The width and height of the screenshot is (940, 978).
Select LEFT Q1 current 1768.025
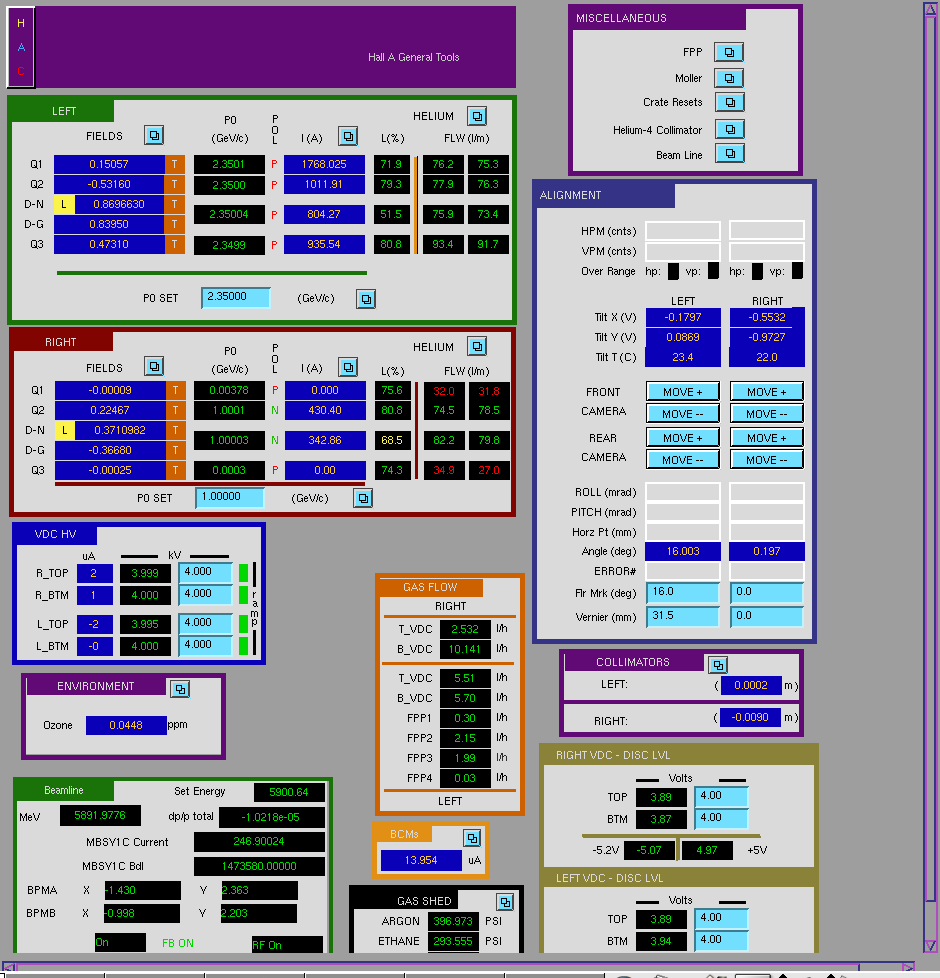[324, 164]
